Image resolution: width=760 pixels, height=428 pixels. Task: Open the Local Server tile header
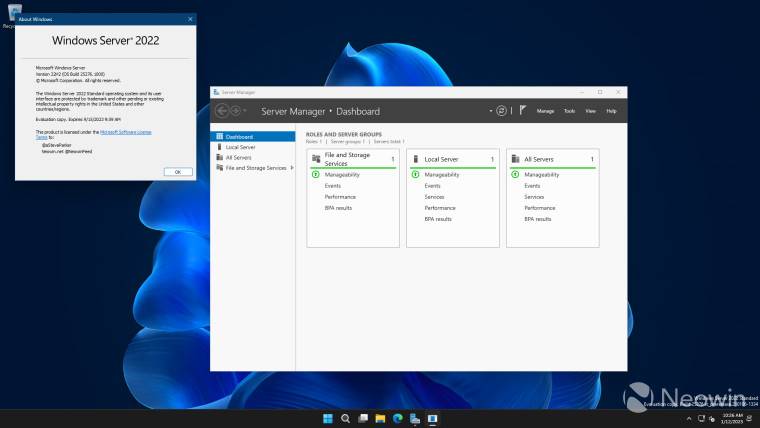pyautogui.click(x=453, y=159)
